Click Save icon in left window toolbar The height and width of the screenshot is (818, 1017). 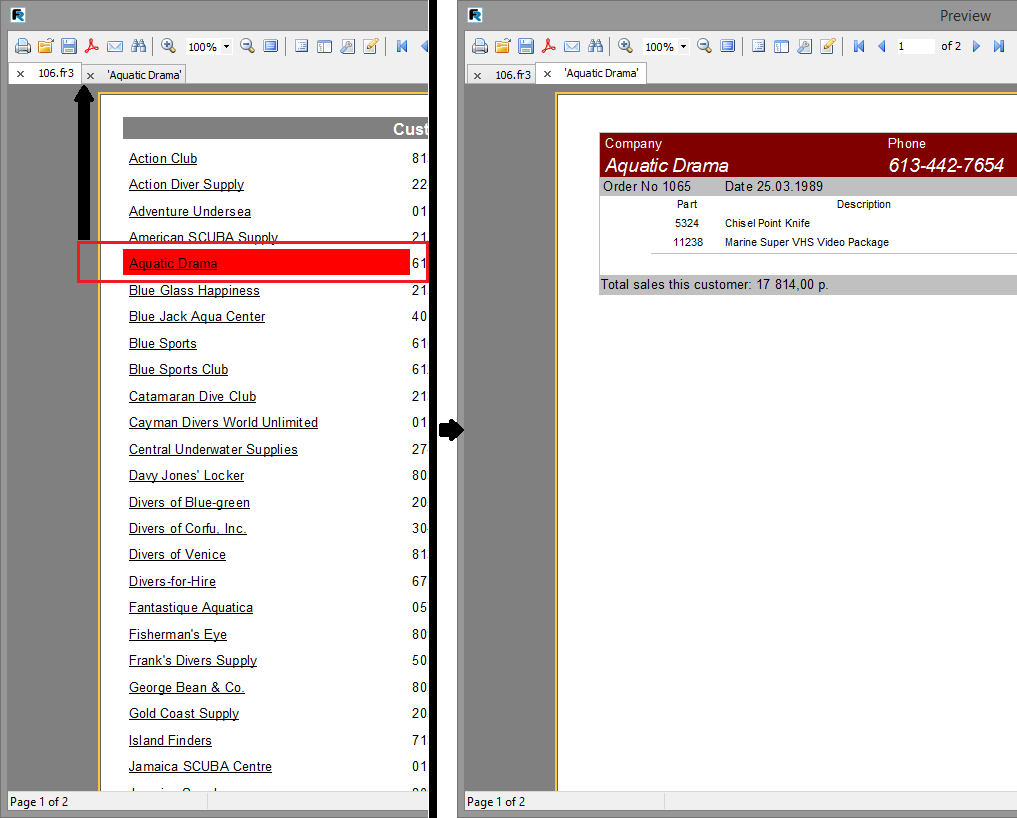click(69, 46)
